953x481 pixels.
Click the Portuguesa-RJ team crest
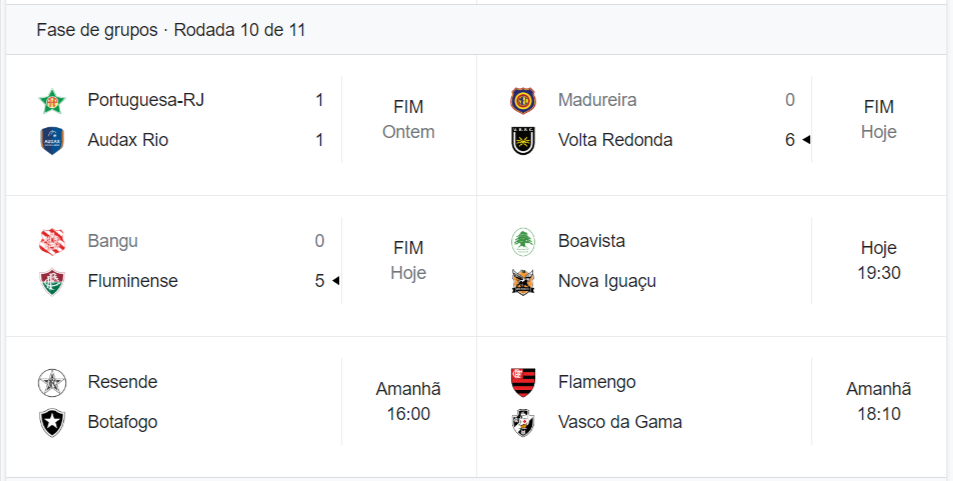pyautogui.click(x=51, y=100)
